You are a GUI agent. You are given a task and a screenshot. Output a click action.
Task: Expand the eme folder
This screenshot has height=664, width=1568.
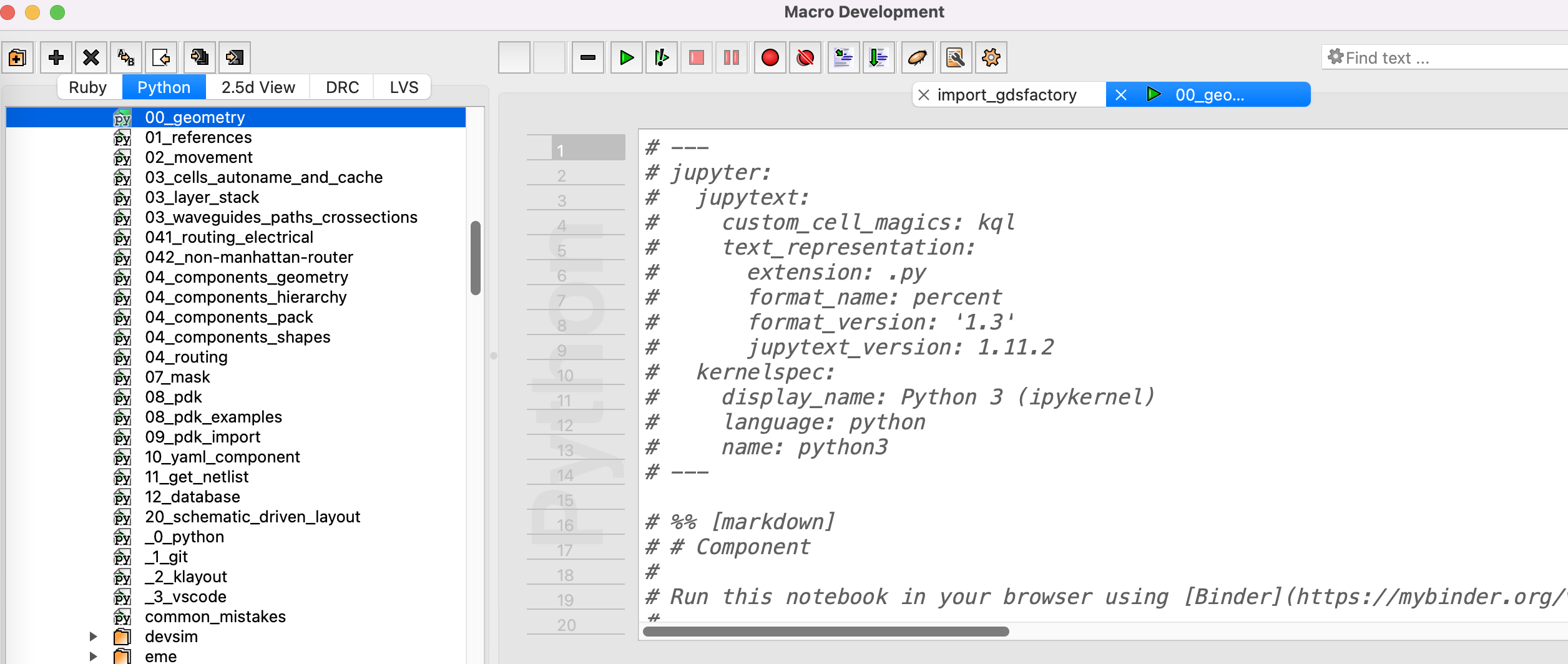pos(94,655)
